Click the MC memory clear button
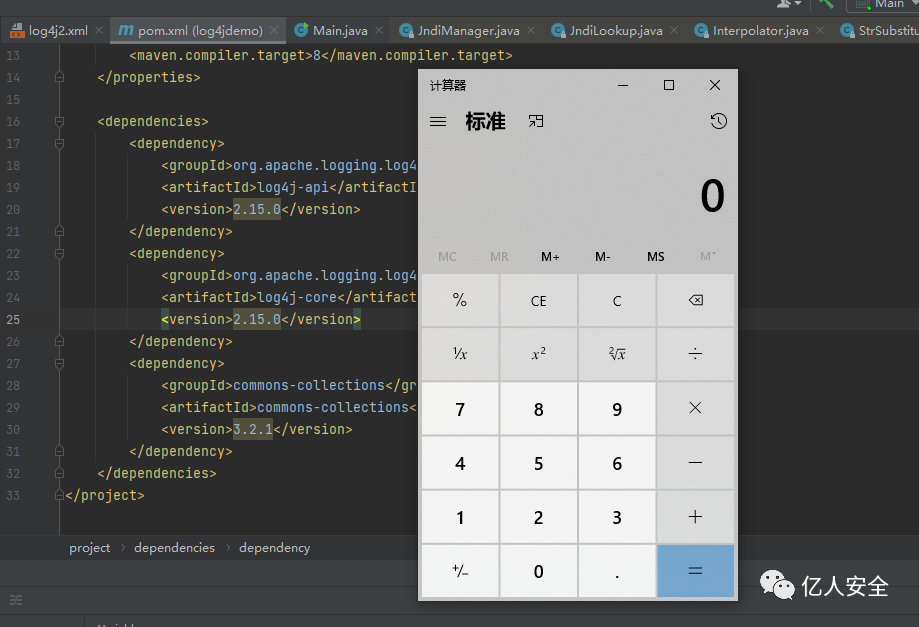 [447, 257]
